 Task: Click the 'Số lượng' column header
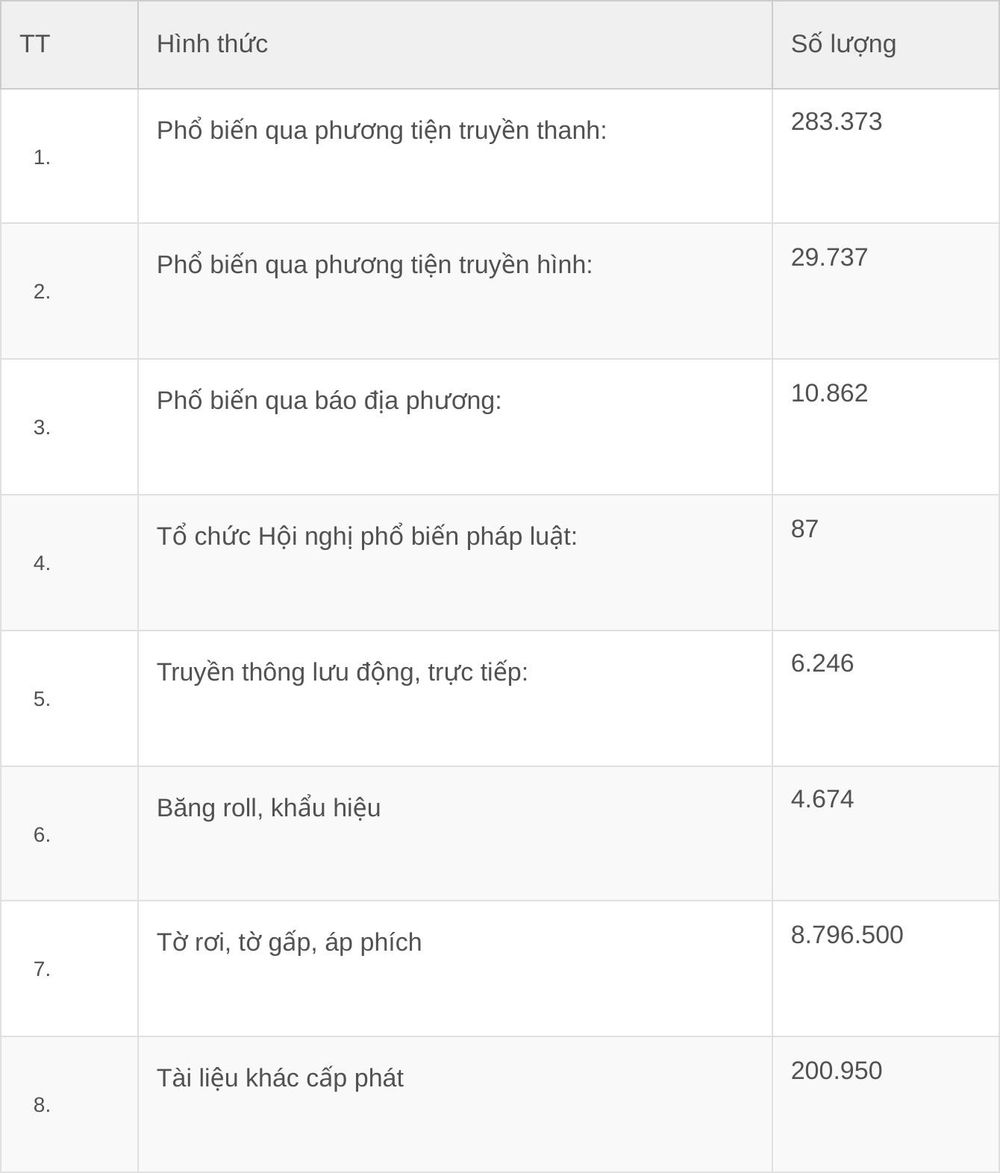843,44
